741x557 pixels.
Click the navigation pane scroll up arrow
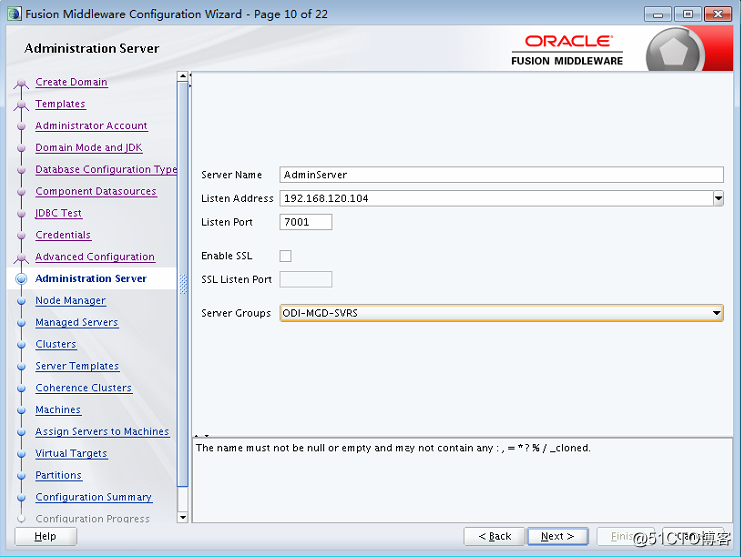click(182, 76)
